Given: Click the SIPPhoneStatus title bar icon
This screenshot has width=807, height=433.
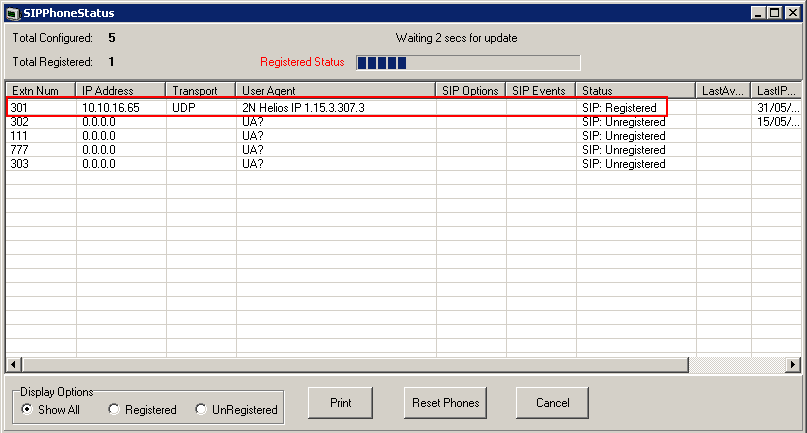Looking at the screenshot, I should click(x=13, y=13).
